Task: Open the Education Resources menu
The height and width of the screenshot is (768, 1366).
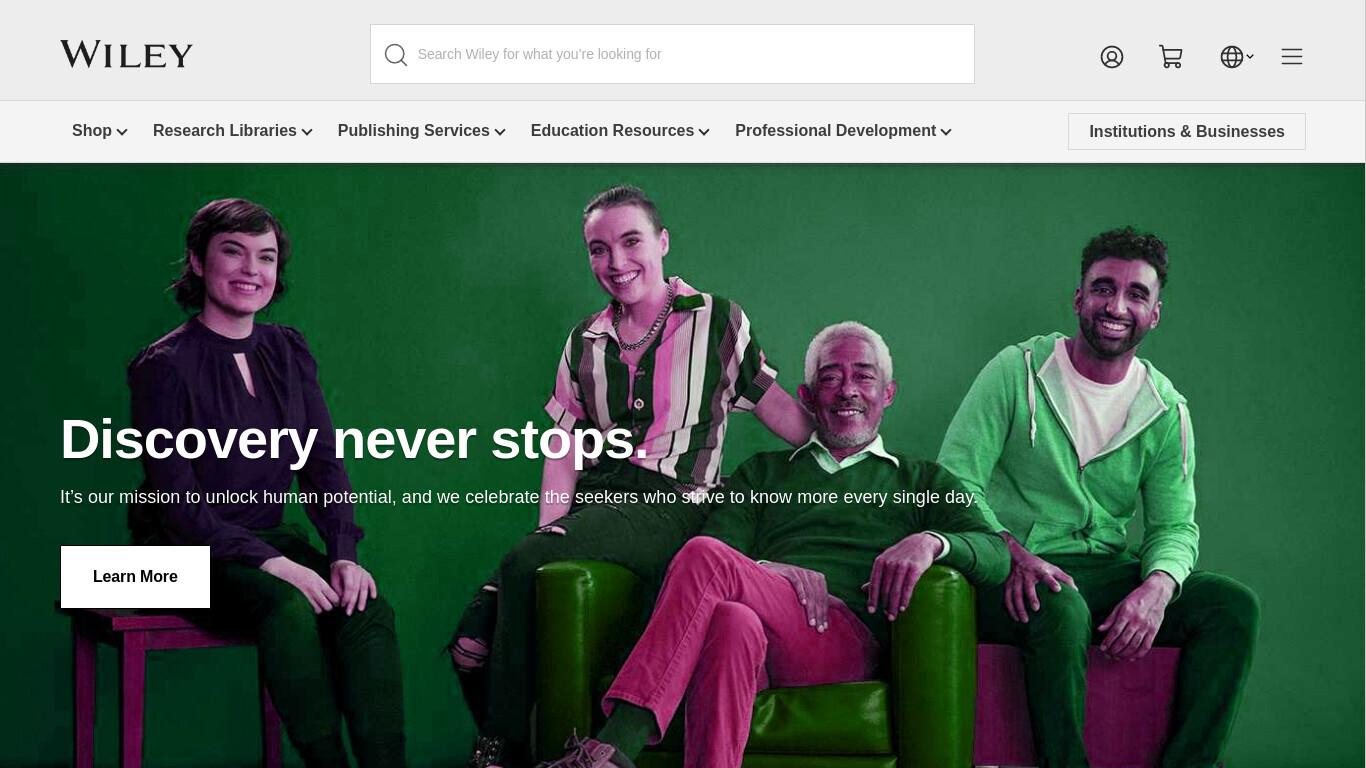Action: pyautogui.click(x=620, y=131)
